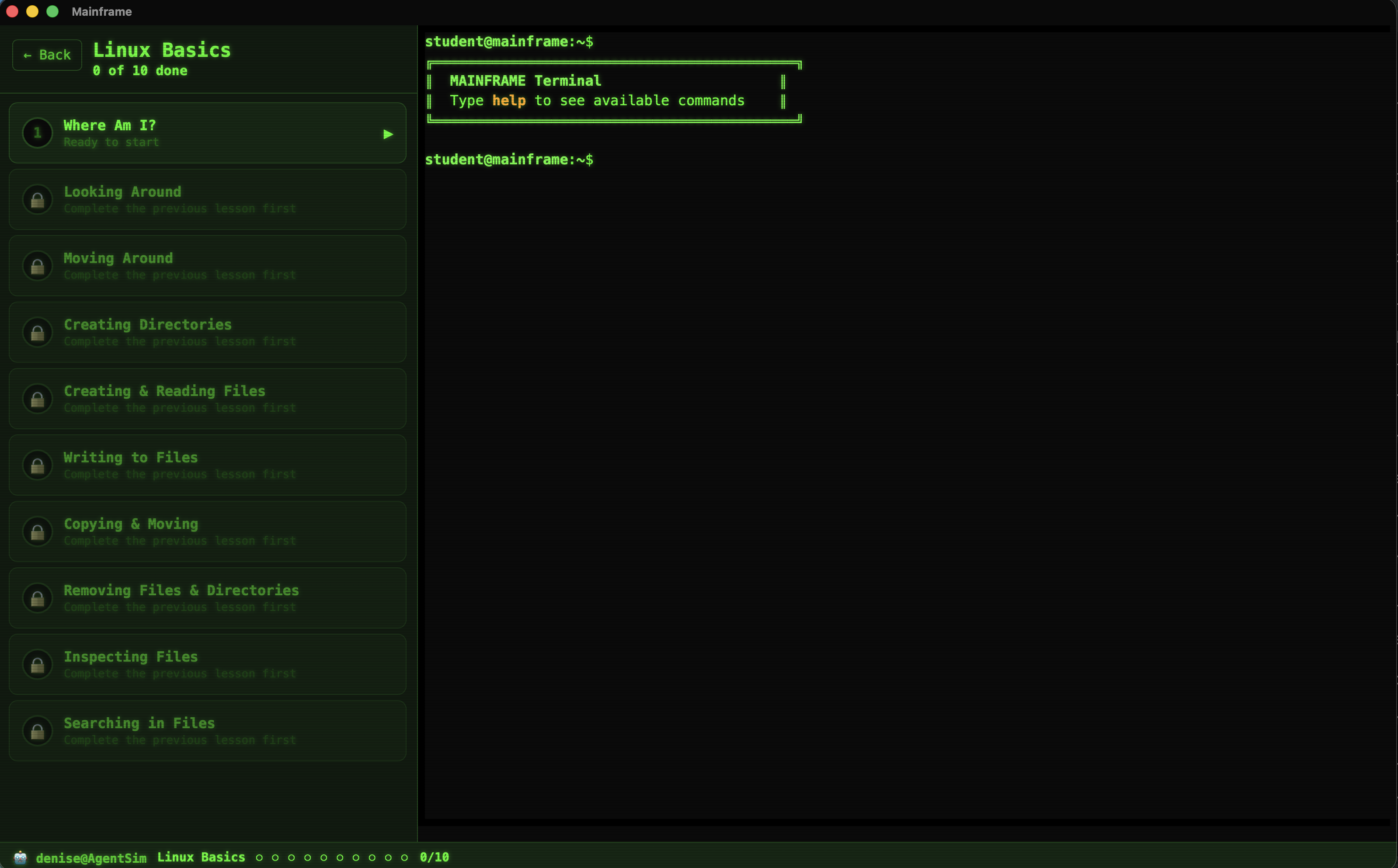Image resolution: width=1398 pixels, height=868 pixels.
Task: Open the "Where Am I?" lesson title
Action: click(x=110, y=125)
